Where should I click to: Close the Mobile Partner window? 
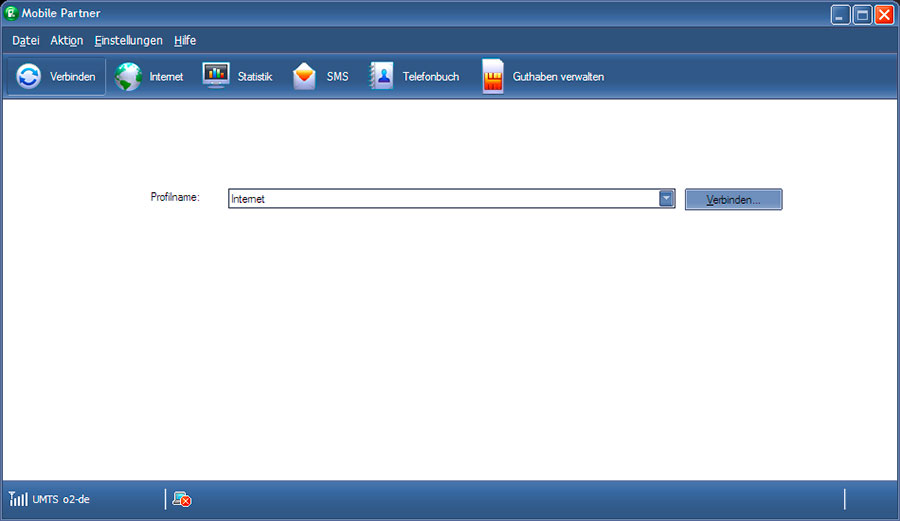[884, 15]
